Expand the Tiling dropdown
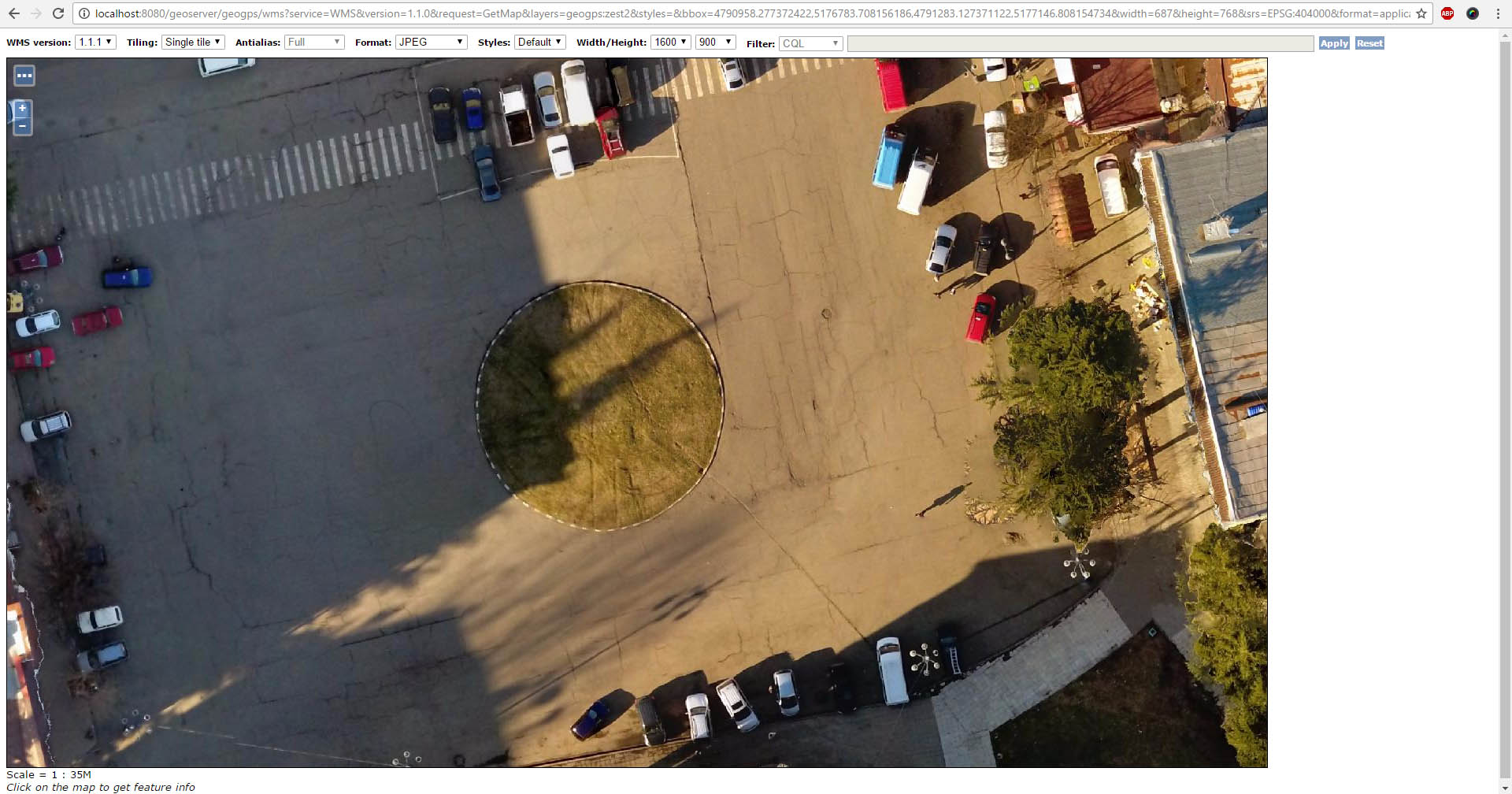This screenshot has width=1512, height=794. 193,43
